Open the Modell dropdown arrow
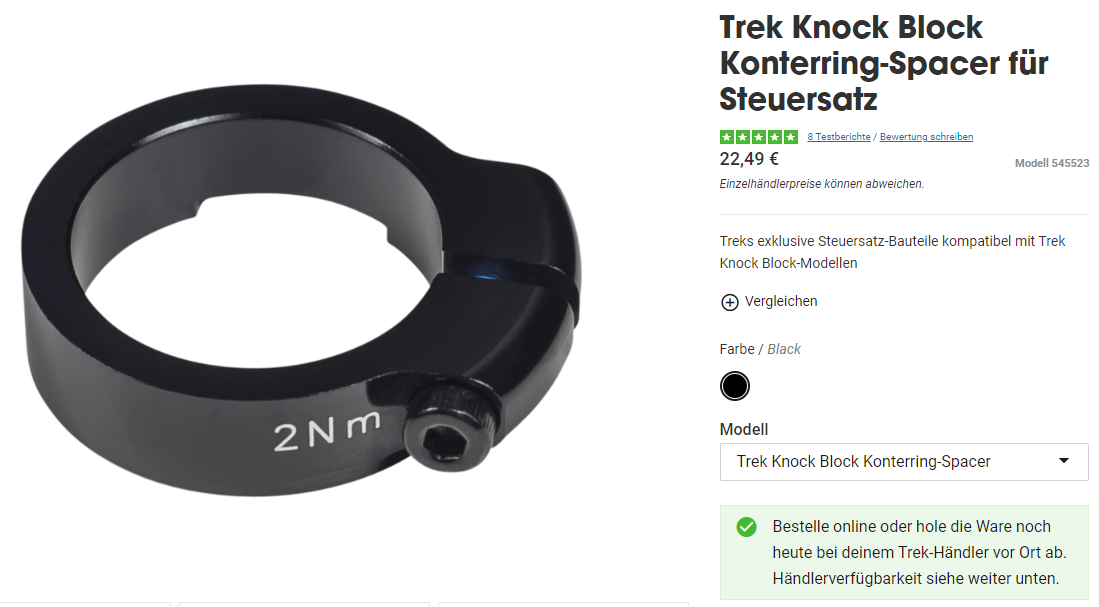 point(1064,461)
